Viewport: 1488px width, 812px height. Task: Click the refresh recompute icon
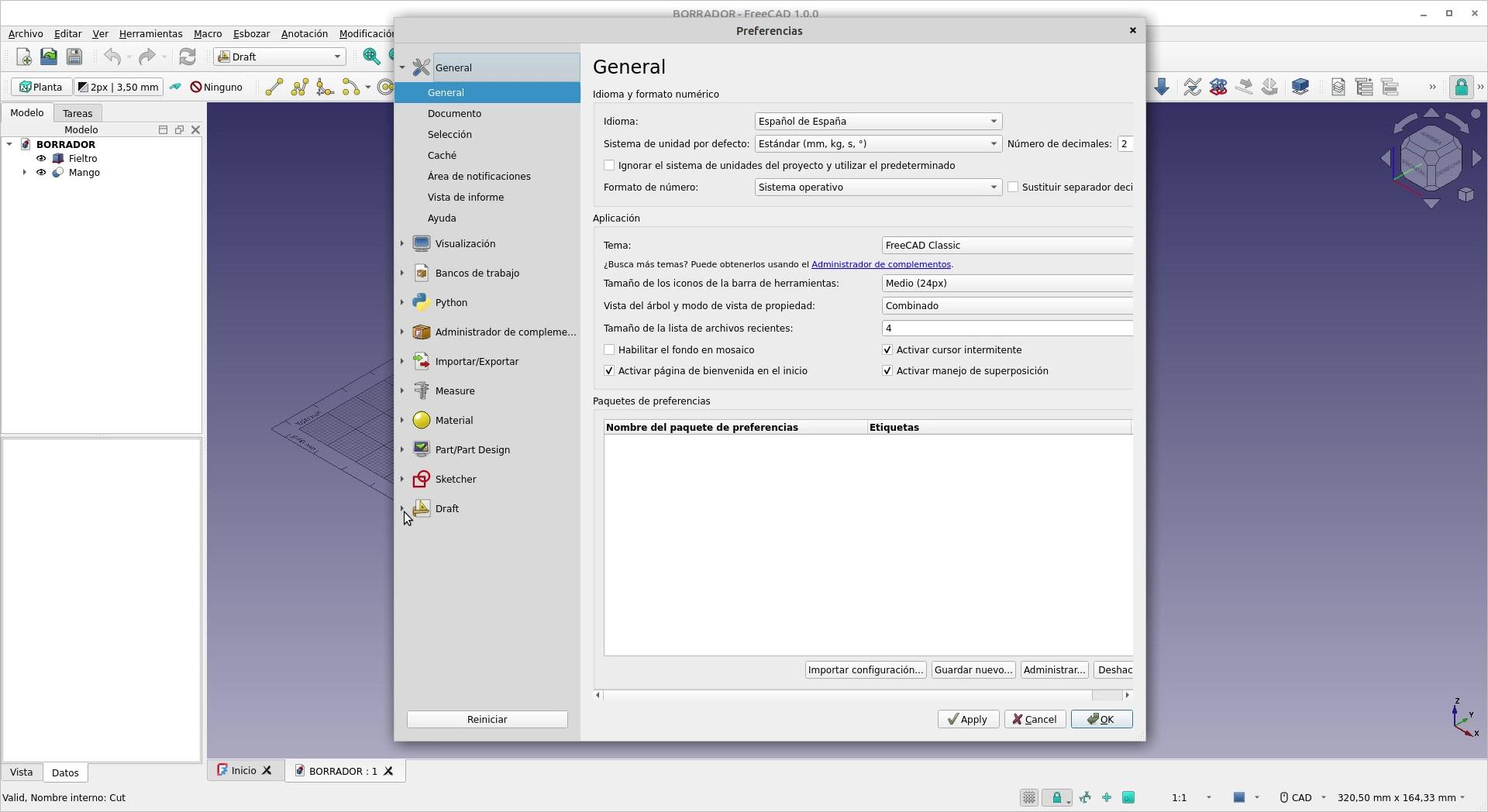click(187, 57)
